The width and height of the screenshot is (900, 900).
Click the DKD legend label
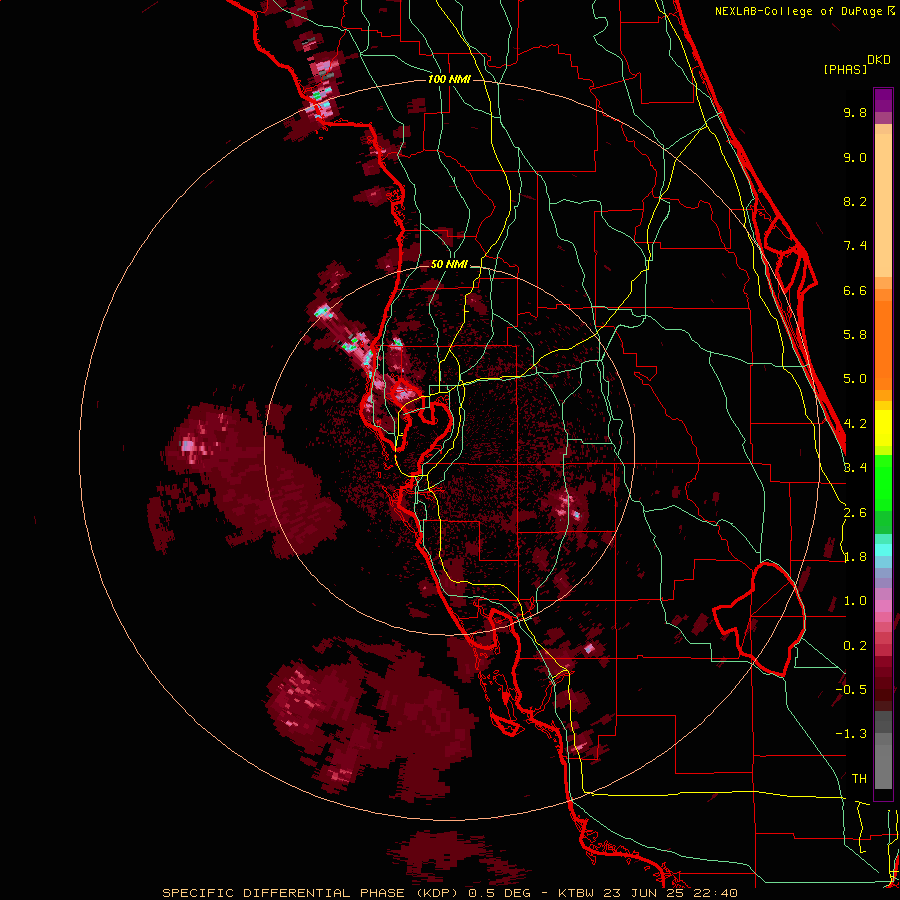878,60
